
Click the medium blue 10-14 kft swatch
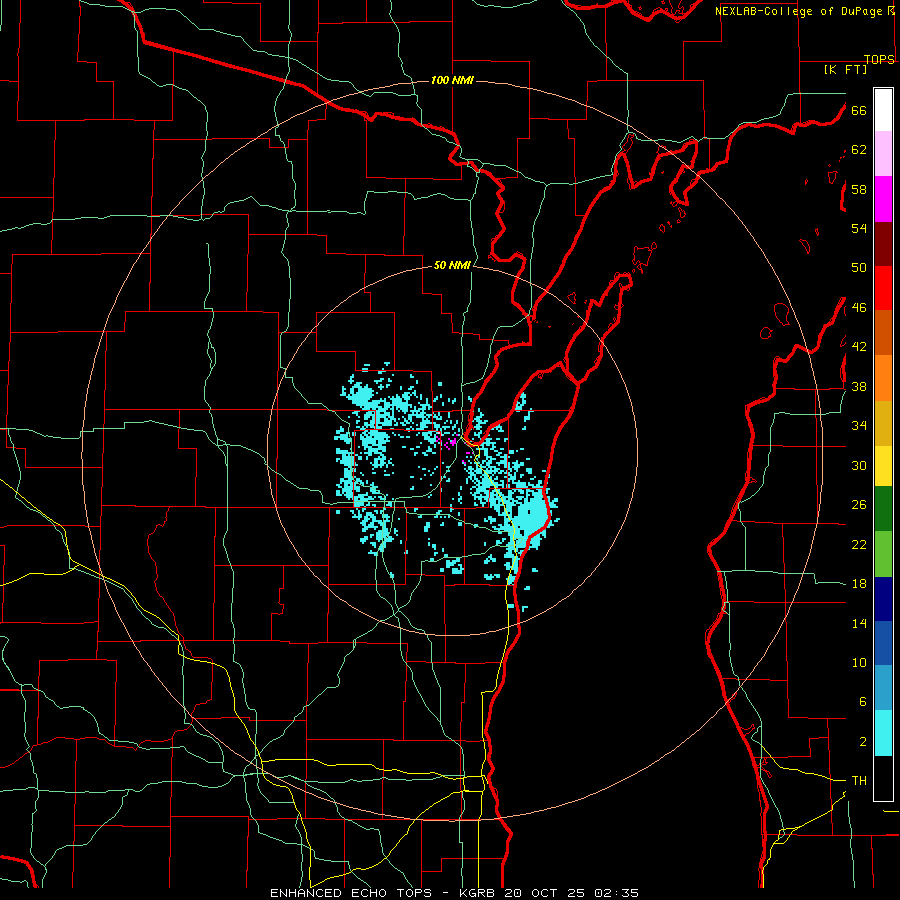(883, 643)
